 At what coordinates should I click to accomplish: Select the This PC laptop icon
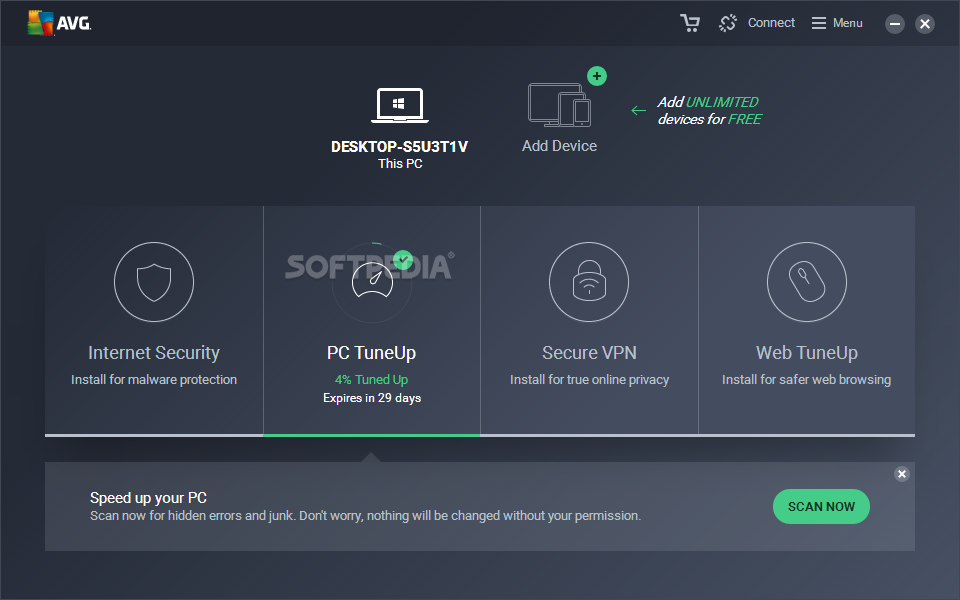tap(399, 105)
